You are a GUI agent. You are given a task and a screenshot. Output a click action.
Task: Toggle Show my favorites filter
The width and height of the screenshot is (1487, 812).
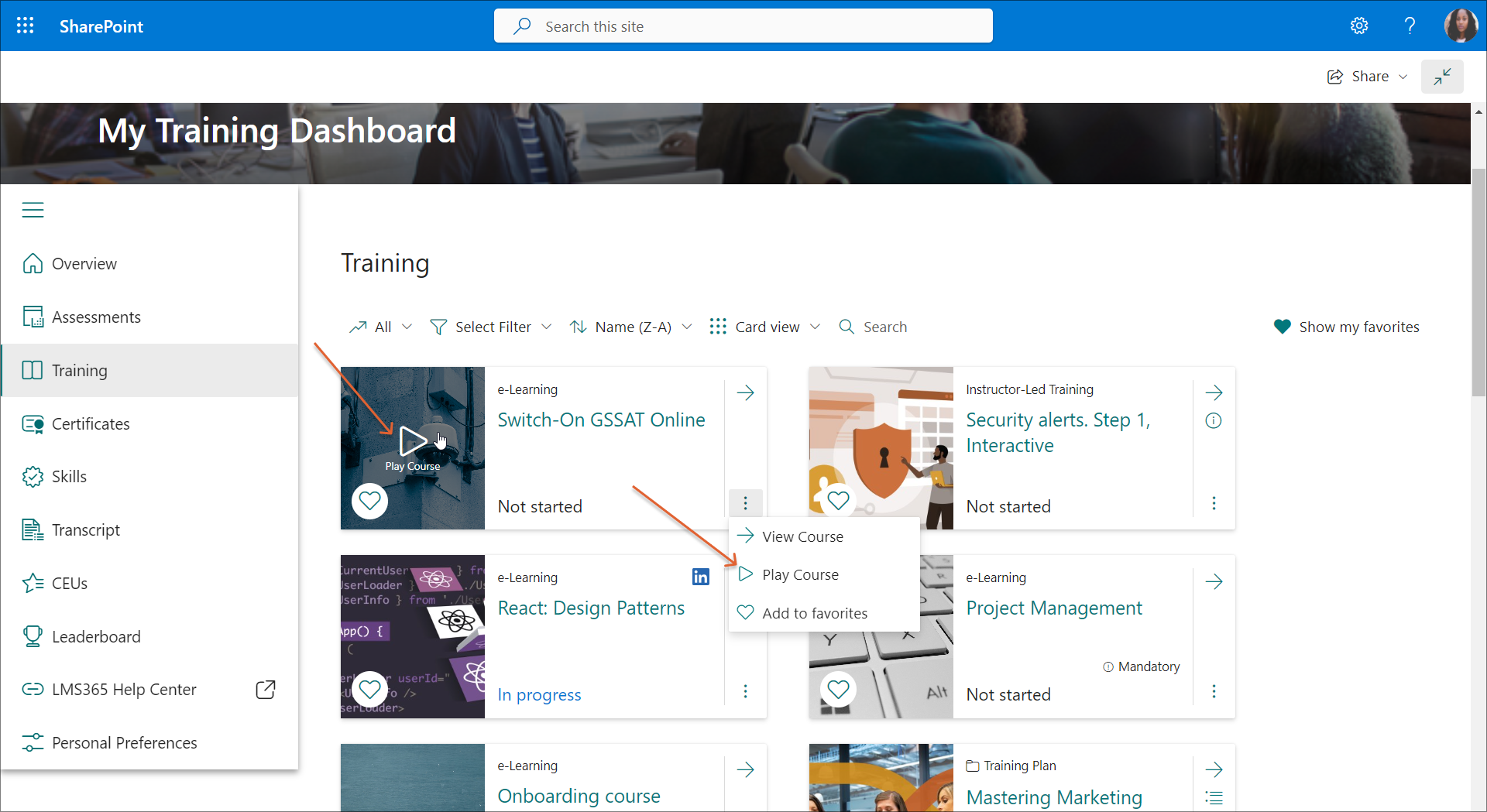click(1346, 327)
